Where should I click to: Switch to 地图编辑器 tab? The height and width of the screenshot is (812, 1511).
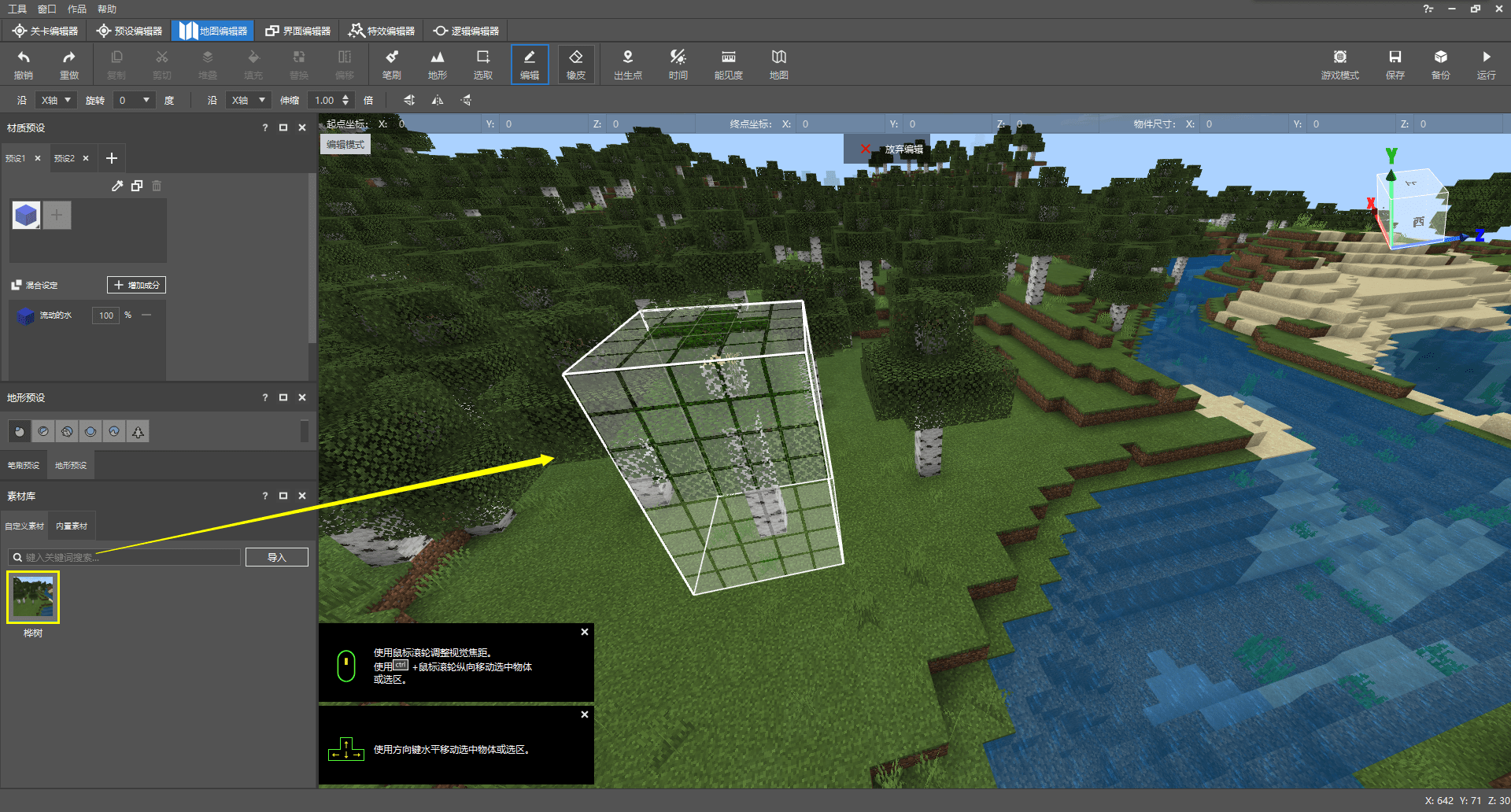pos(212,31)
